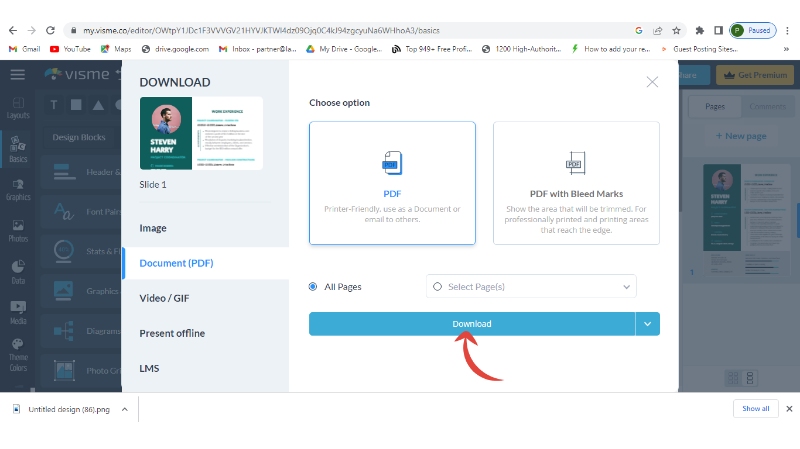The height and width of the screenshot is (449, 800).
Task: Open the Visme hamburger menu
Action: 17,75
